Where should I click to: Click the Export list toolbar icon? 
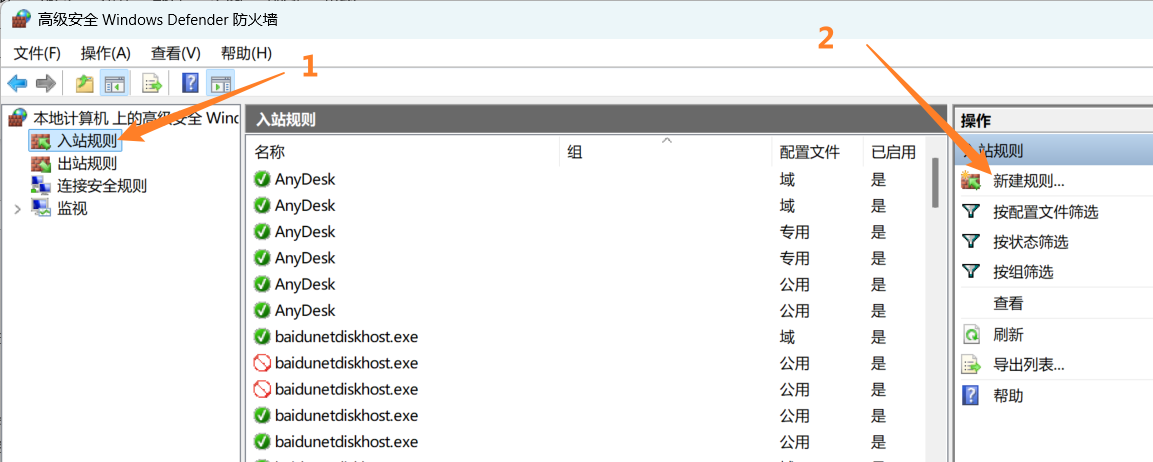pos(152,83)
